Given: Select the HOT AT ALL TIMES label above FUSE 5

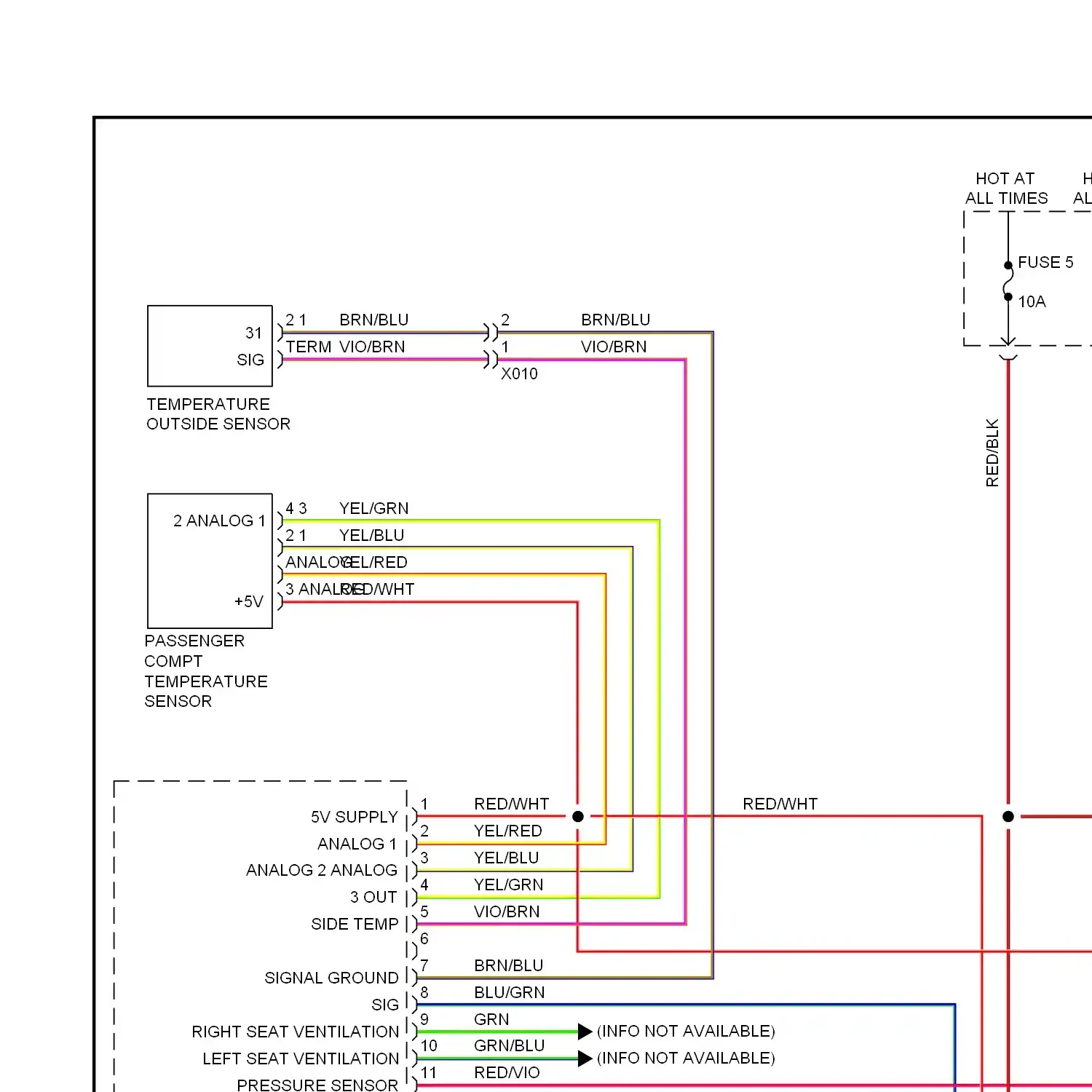Looking at the screenshot, I should 1006,188.
